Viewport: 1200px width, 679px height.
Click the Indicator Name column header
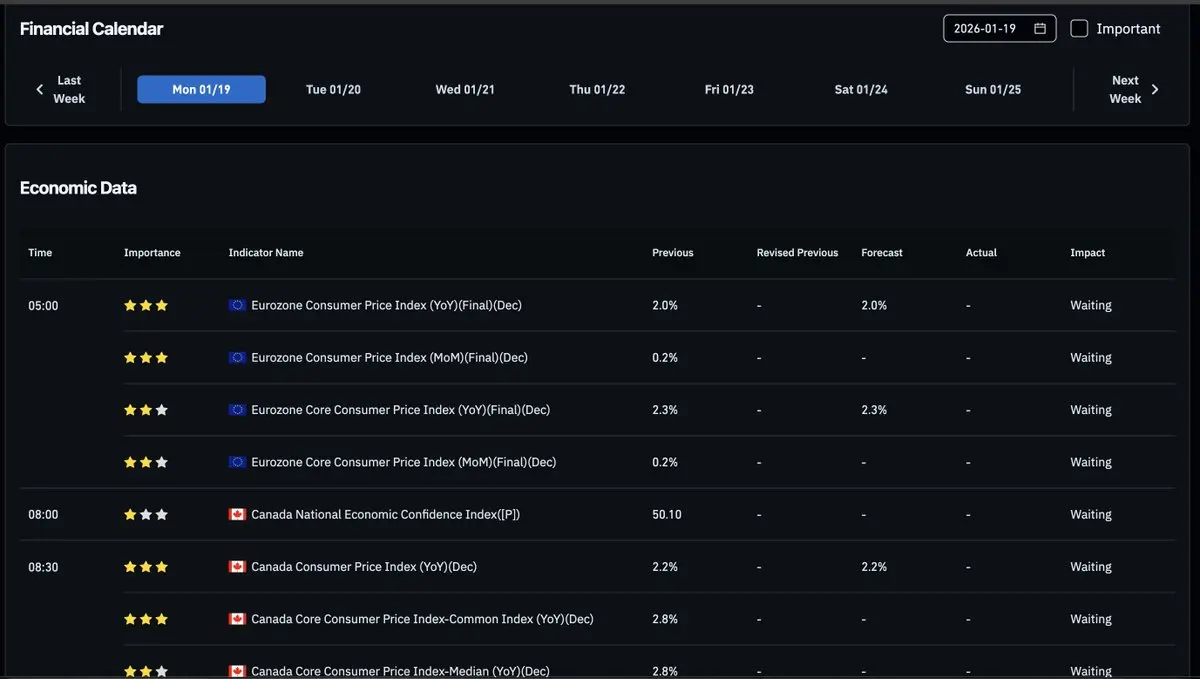pyautogui.click(x=266, y=253)
